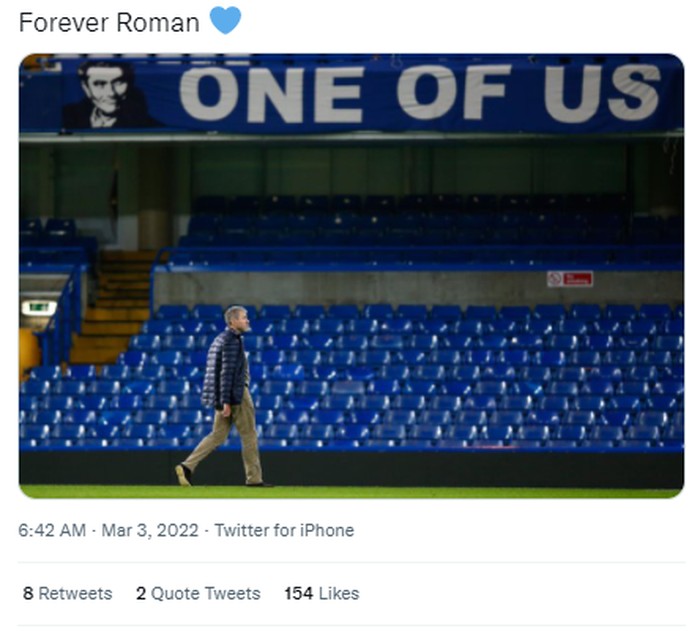
Task: Click the "Forever Roman" tweet text
Action: (x=109, y=22)
